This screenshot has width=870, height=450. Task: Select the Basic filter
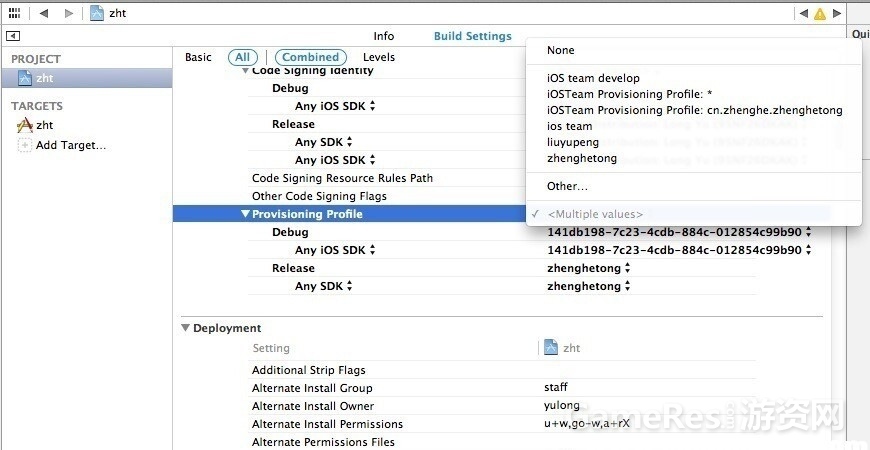coord(198,57)
